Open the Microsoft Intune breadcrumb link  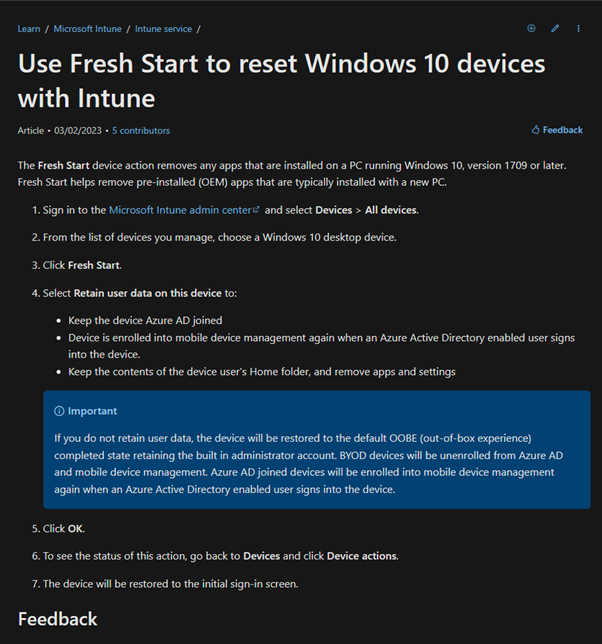click(x=87, y=29)
